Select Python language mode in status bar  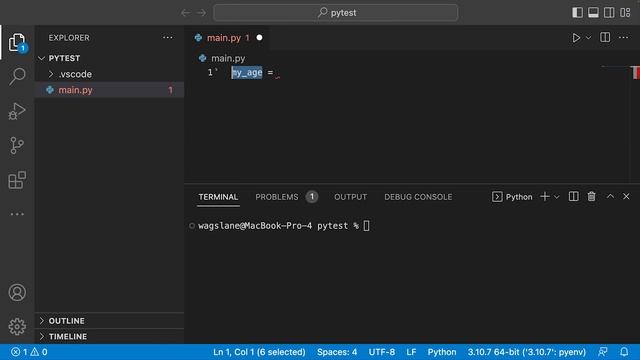[442, 352]
